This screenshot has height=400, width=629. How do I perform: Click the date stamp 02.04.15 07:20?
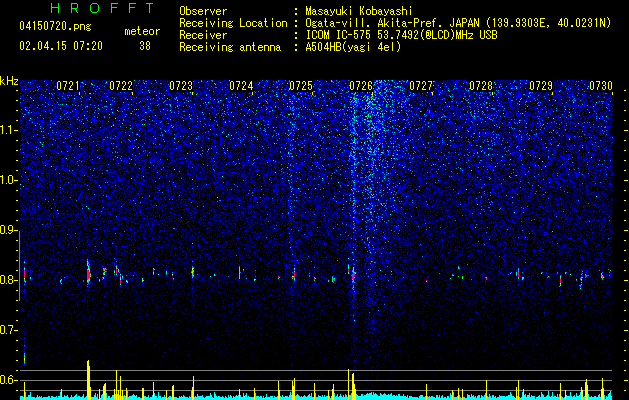tap(61, 46)
